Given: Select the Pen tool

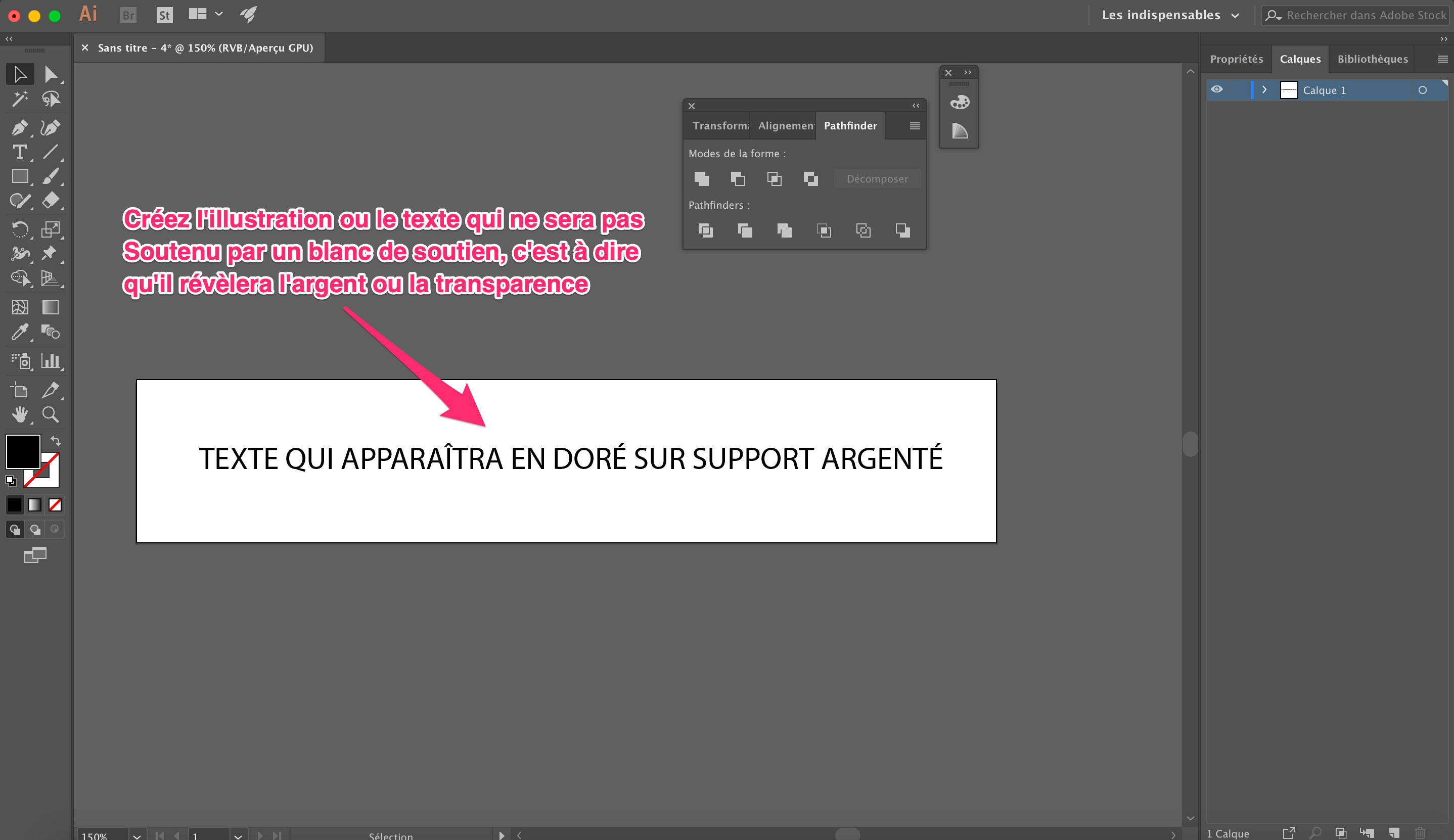Looking at the screenshot, I should (x=20, y=127).
